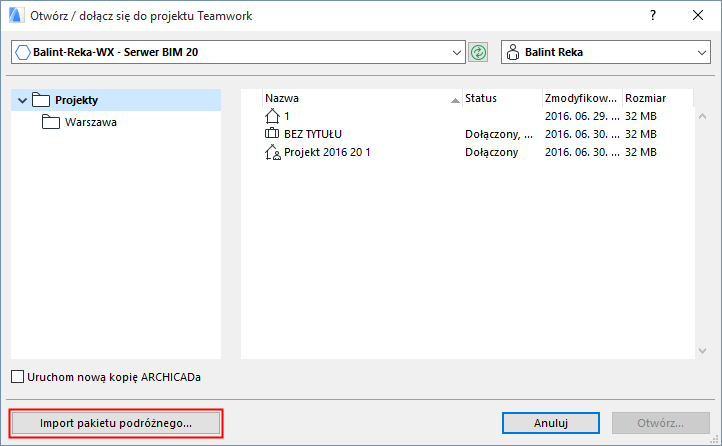Click the home icon of project 1
The image size is (722, 446).
point(273,117)
